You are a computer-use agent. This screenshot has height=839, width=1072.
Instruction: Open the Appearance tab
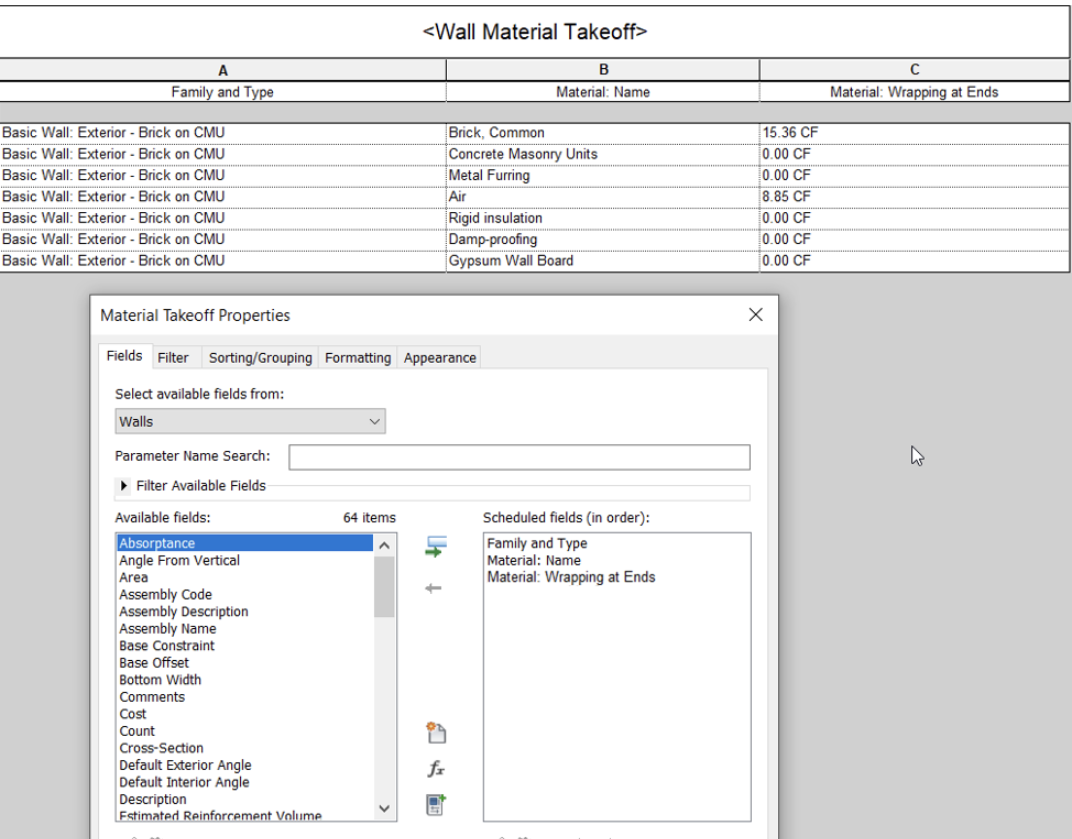click(439, 357)
